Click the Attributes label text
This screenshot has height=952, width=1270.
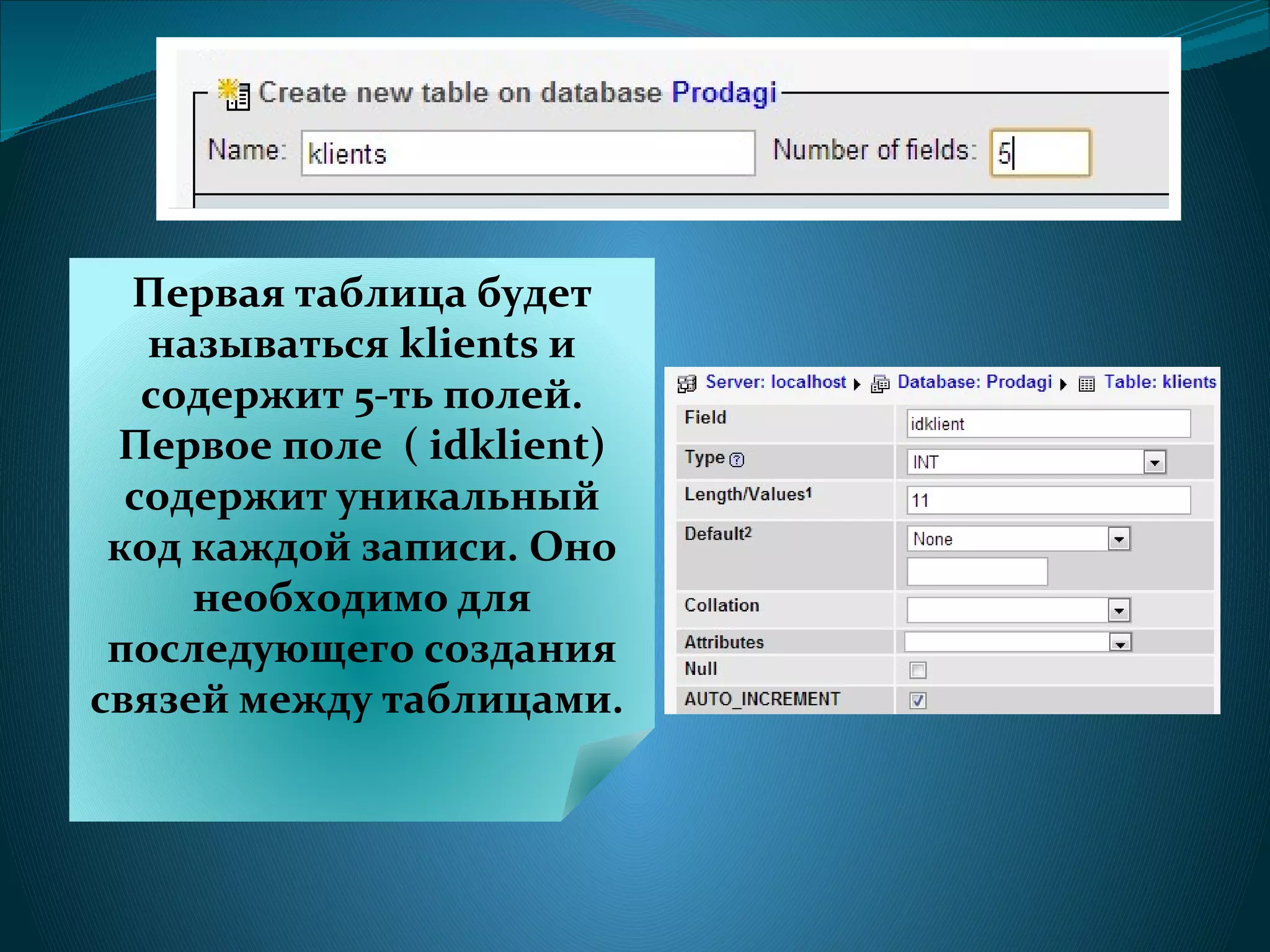724,642
